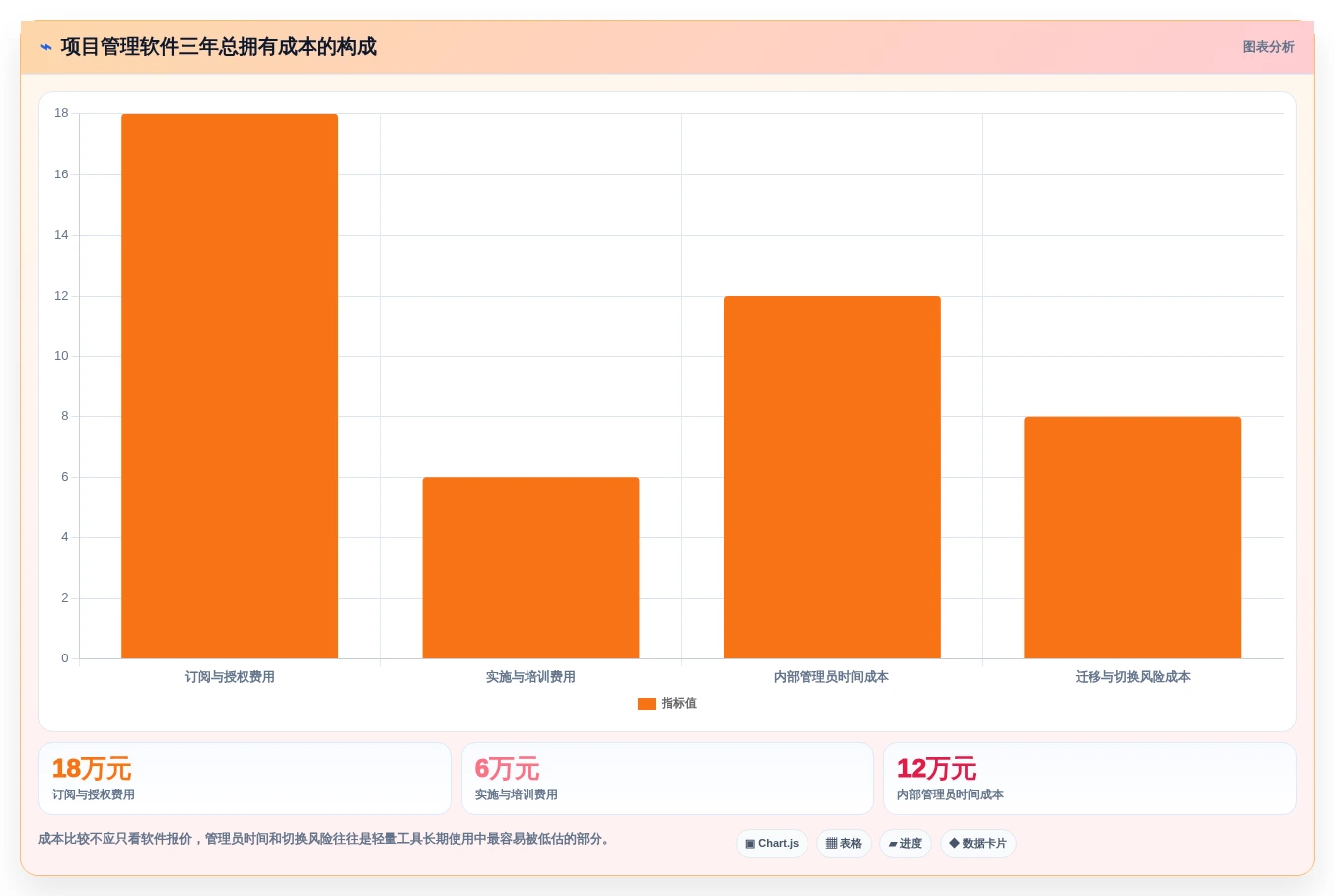This screenshot has height=896, width=1335.
Task: Click the 数据卡片 tag chip
Action: pyautogui.click(x=978, y=844)
